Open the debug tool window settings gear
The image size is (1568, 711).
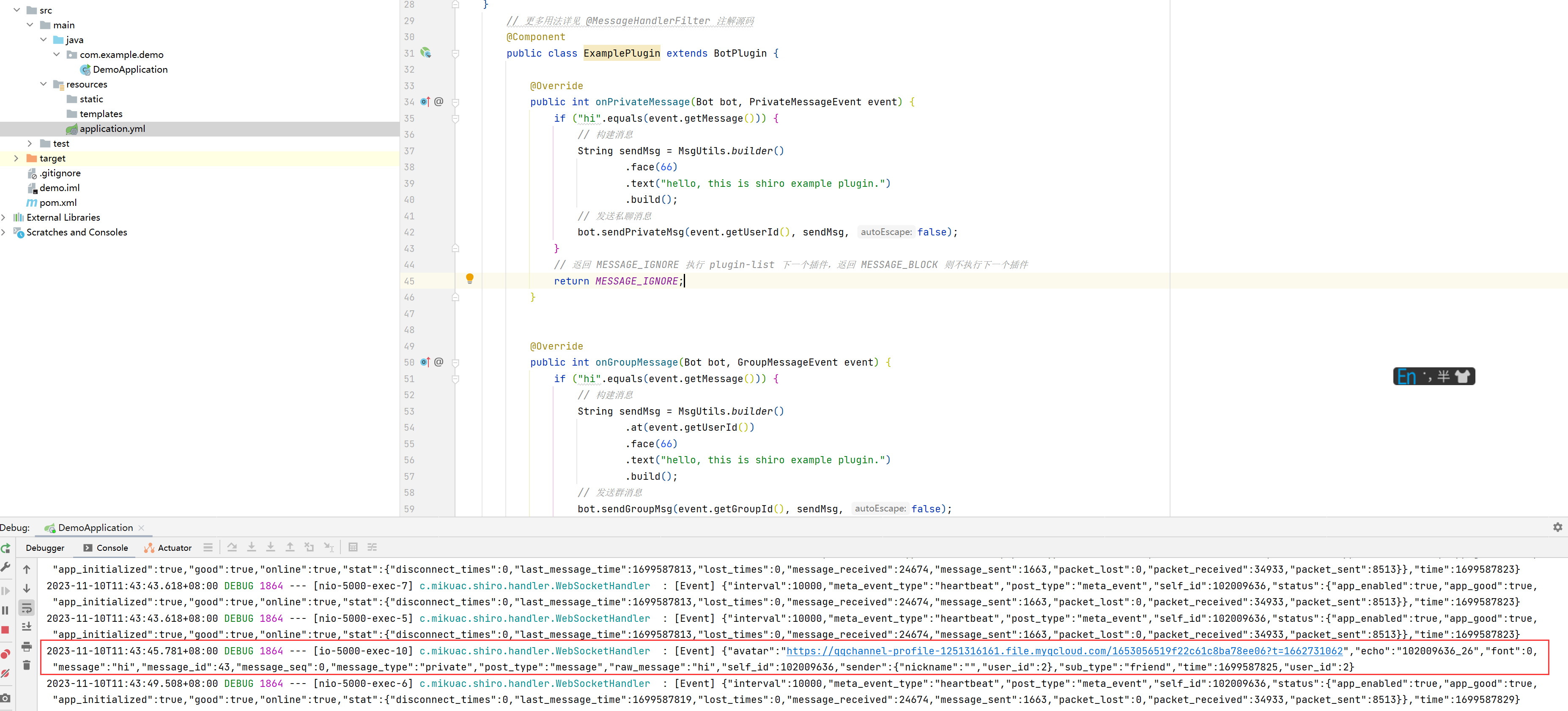(1558, 527)
